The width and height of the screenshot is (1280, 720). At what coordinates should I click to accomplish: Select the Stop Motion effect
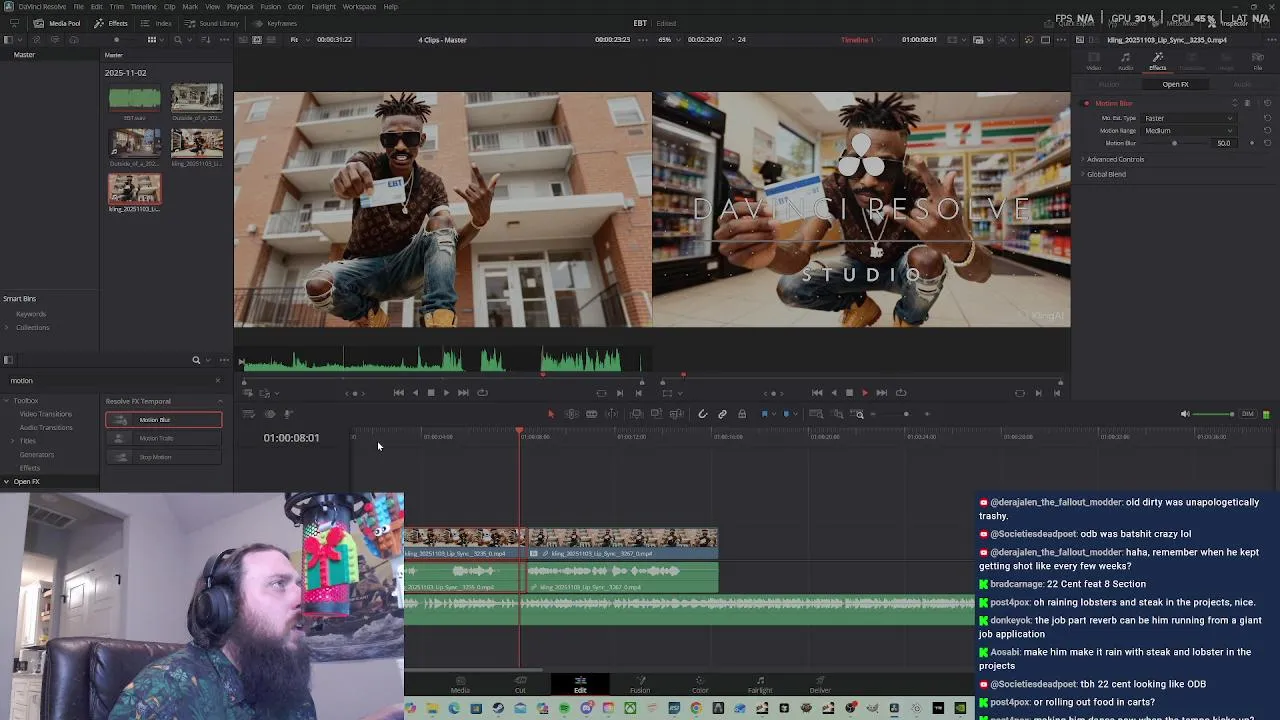point(164,457)
